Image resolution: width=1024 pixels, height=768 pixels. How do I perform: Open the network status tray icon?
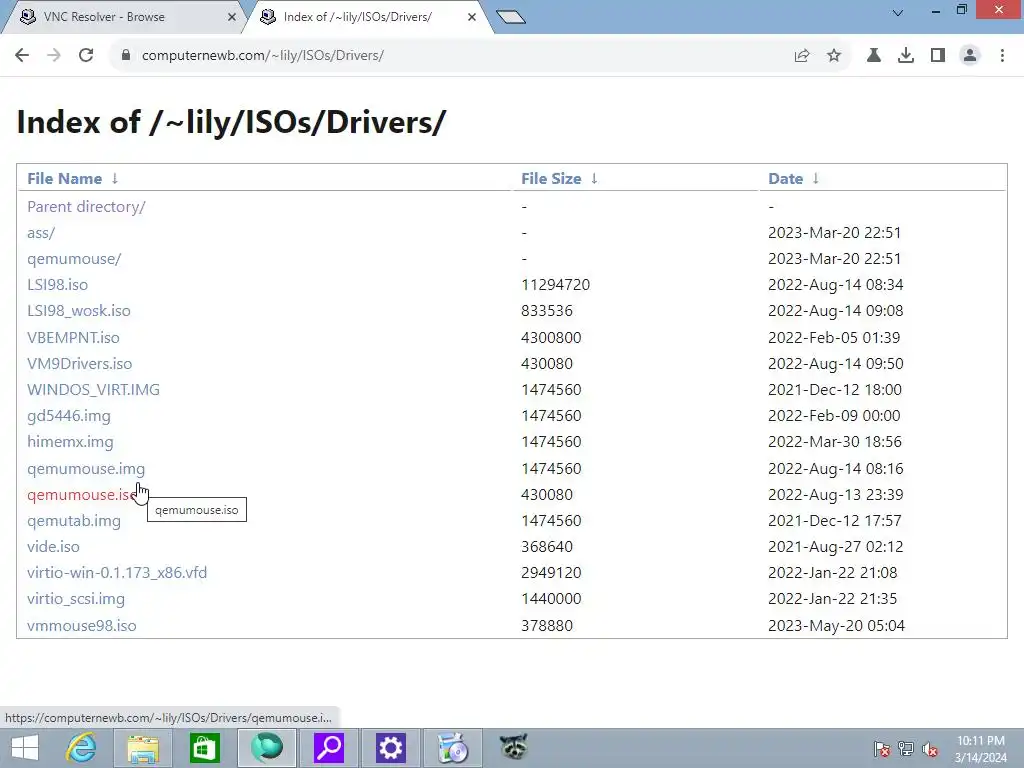tap(906, 748)
